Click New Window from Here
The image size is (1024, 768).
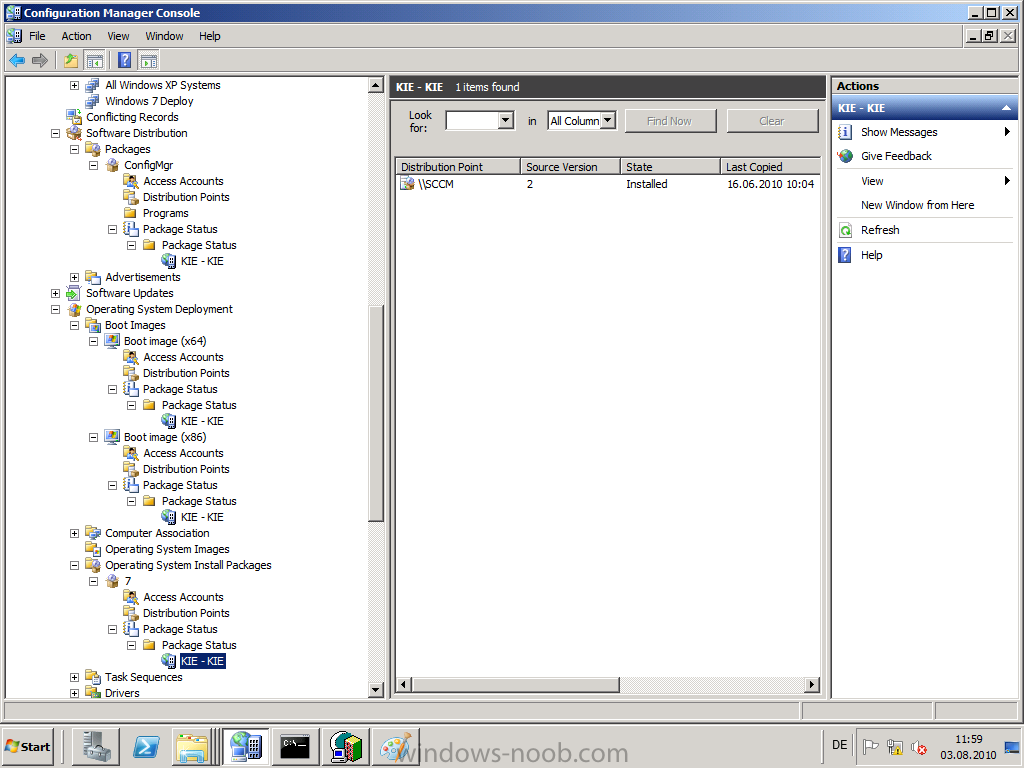pyautogui.click(x=918, y=205)
